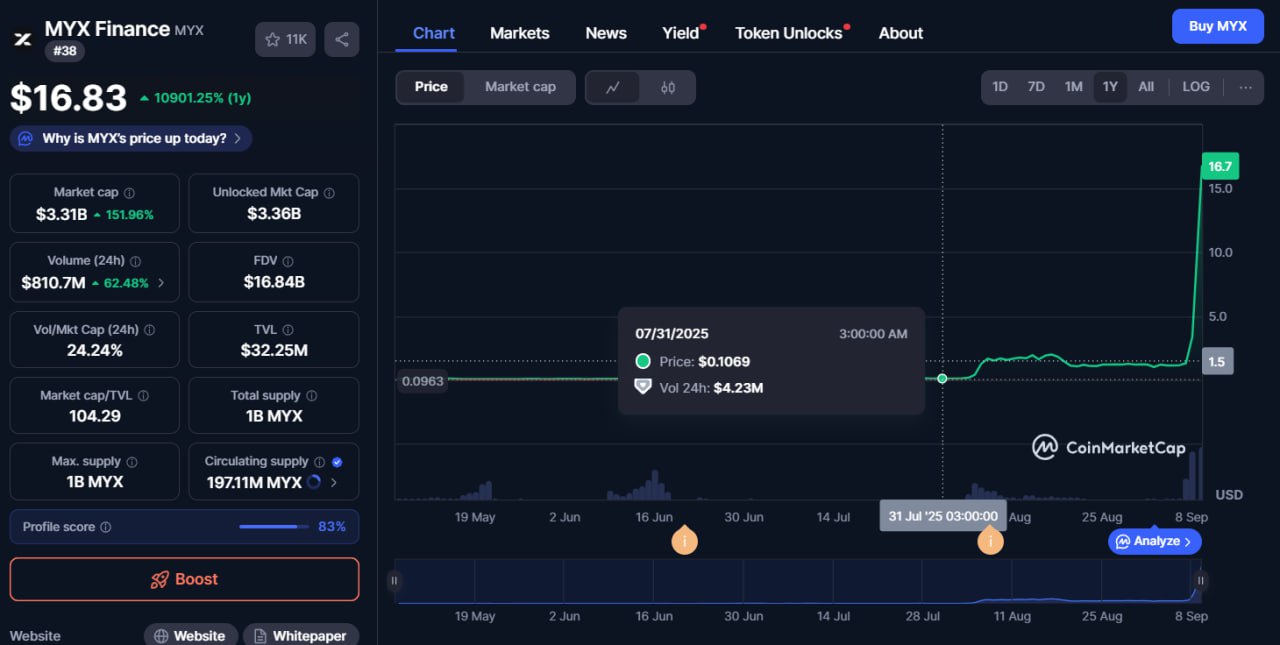Viewport: 1280px width, 645px height.
Task: Click the $3.31B market cap value
Action: [x=61, y=214]
